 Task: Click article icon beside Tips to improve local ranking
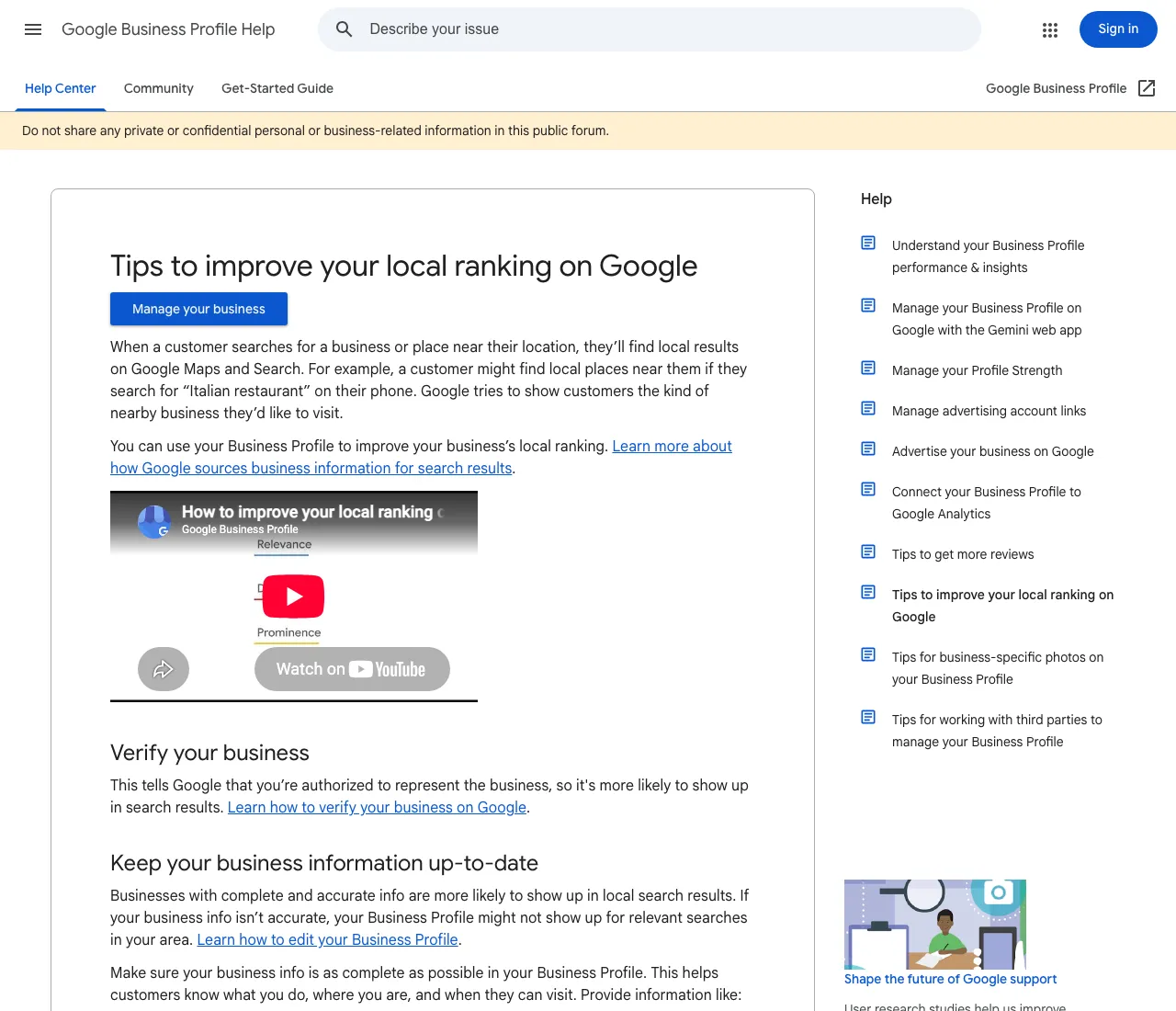[868, 592]
